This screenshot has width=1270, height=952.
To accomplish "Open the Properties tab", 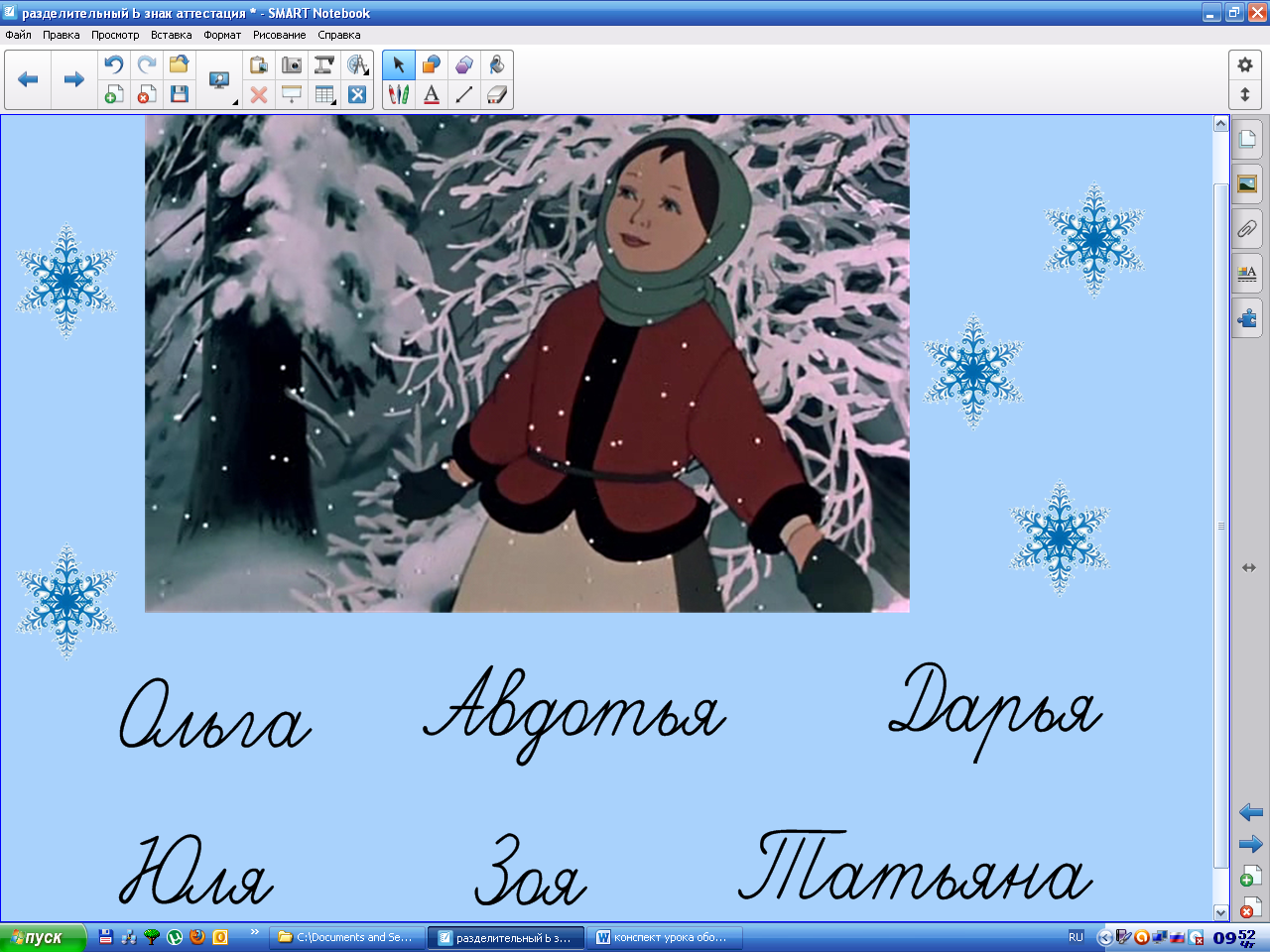I will pos(1247,274).
